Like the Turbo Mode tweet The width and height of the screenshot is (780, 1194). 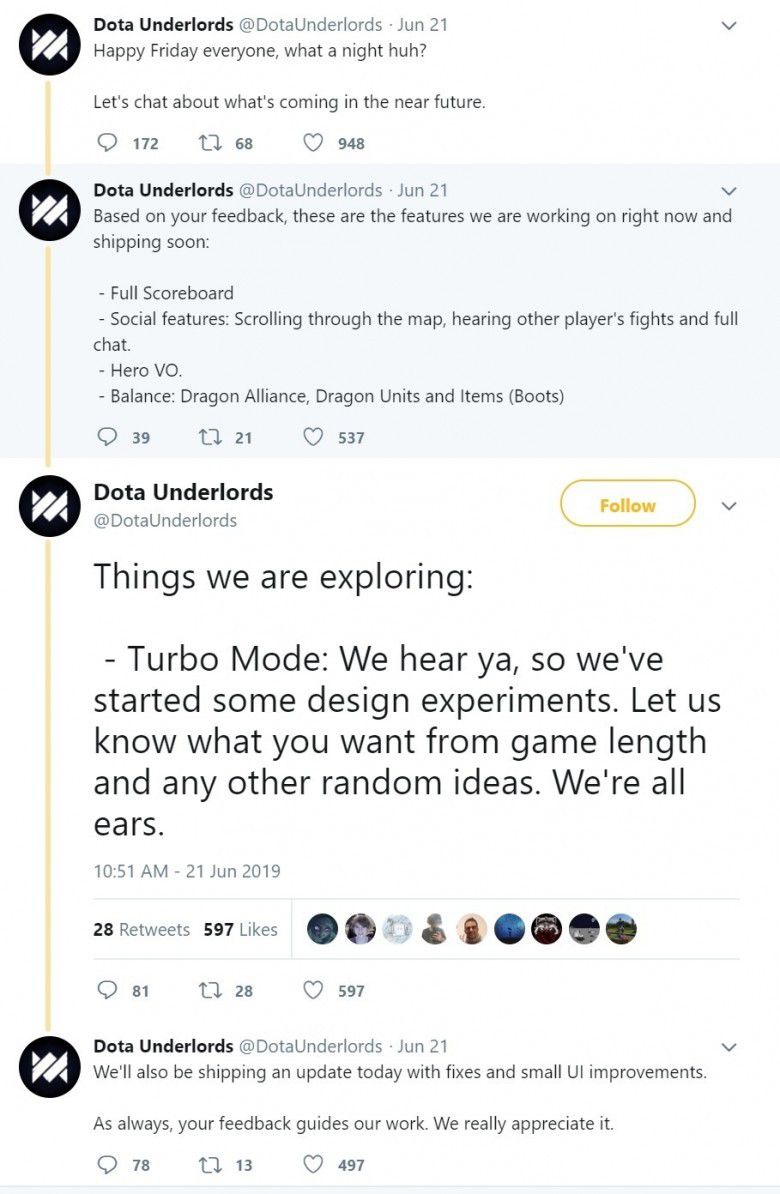pos(313,990)
